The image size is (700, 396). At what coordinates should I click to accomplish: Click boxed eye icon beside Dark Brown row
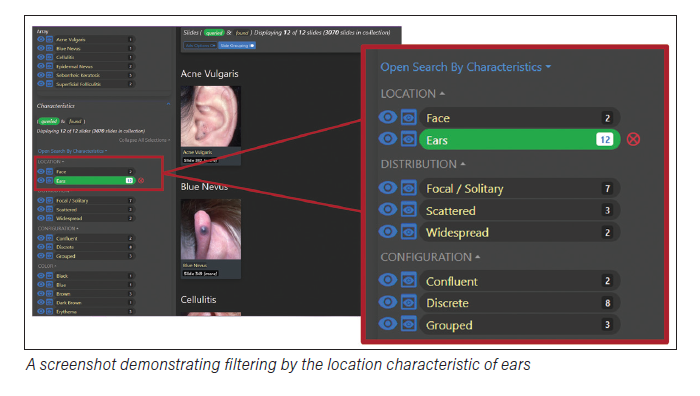click(49, 303)
